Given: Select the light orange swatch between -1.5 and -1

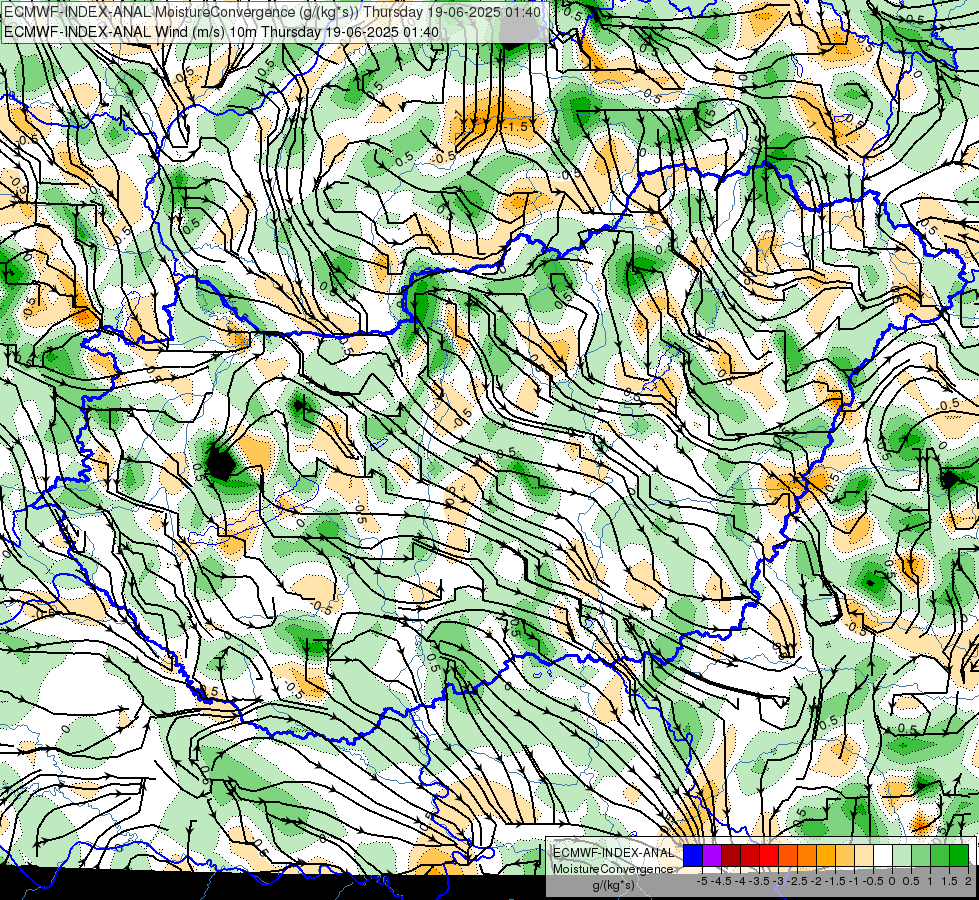Looking at the screenshot, I should click(845, 855).
